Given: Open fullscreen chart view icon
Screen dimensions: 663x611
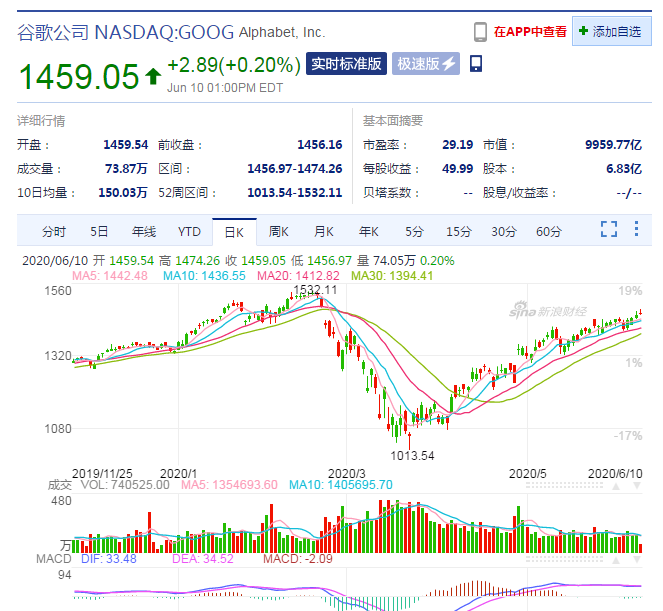Looking at the screenshot, I should pyautogui.click(x=609, y=229).
